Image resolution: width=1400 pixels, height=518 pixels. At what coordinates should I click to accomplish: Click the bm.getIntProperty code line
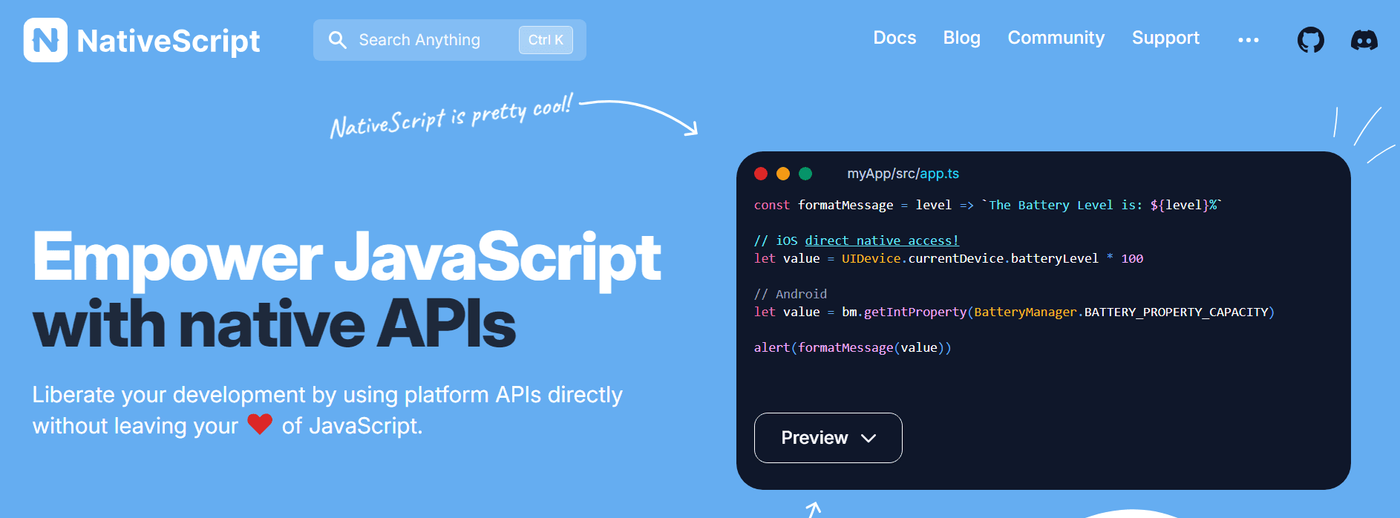point(1014,312)
